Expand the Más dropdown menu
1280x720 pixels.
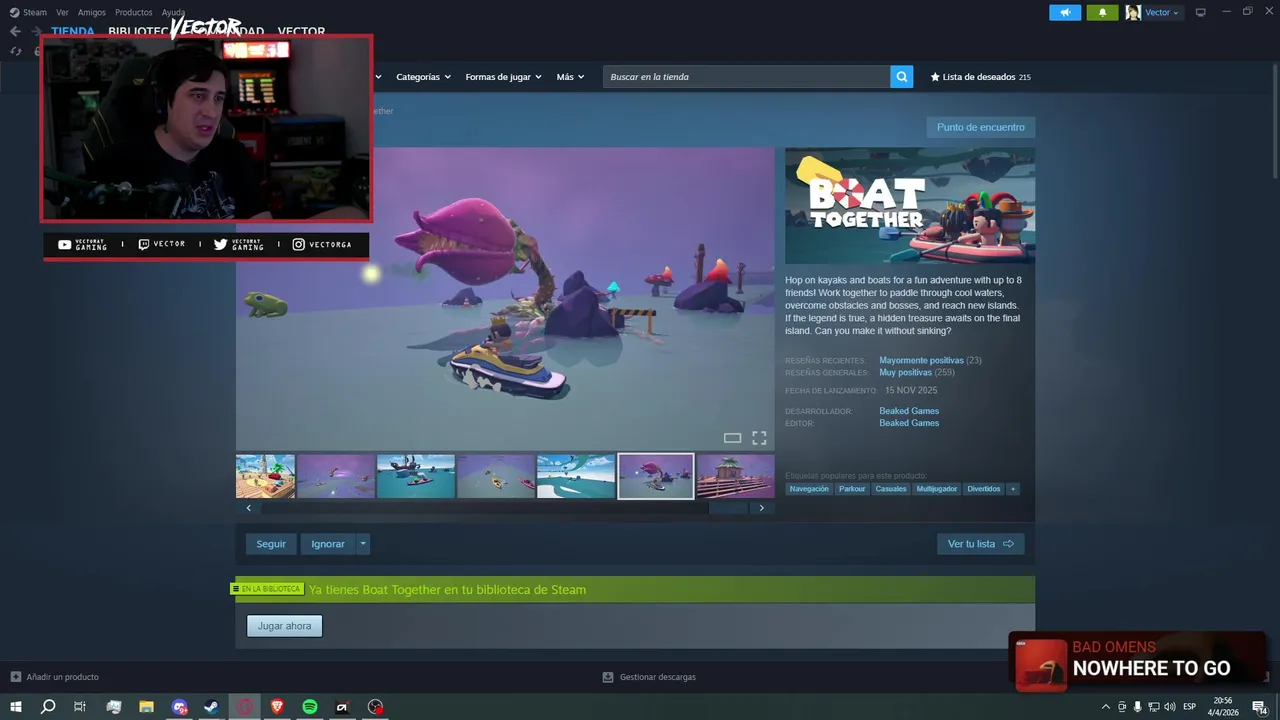(570, 77)
